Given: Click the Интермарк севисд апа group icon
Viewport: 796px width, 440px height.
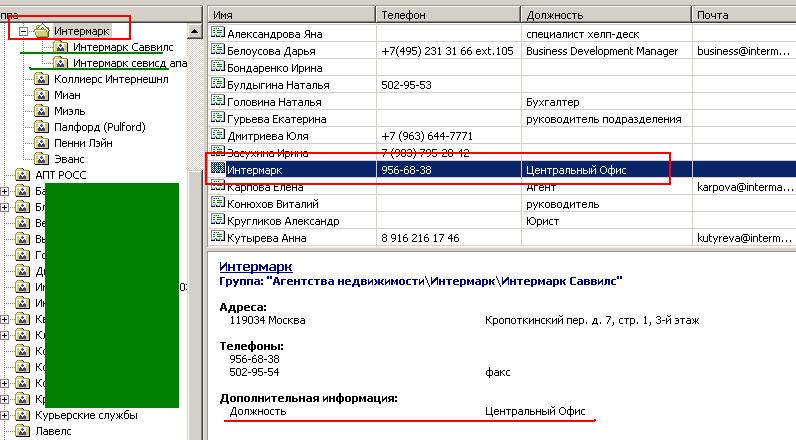Looking at the screenshot, I should (x=60, y=63).
